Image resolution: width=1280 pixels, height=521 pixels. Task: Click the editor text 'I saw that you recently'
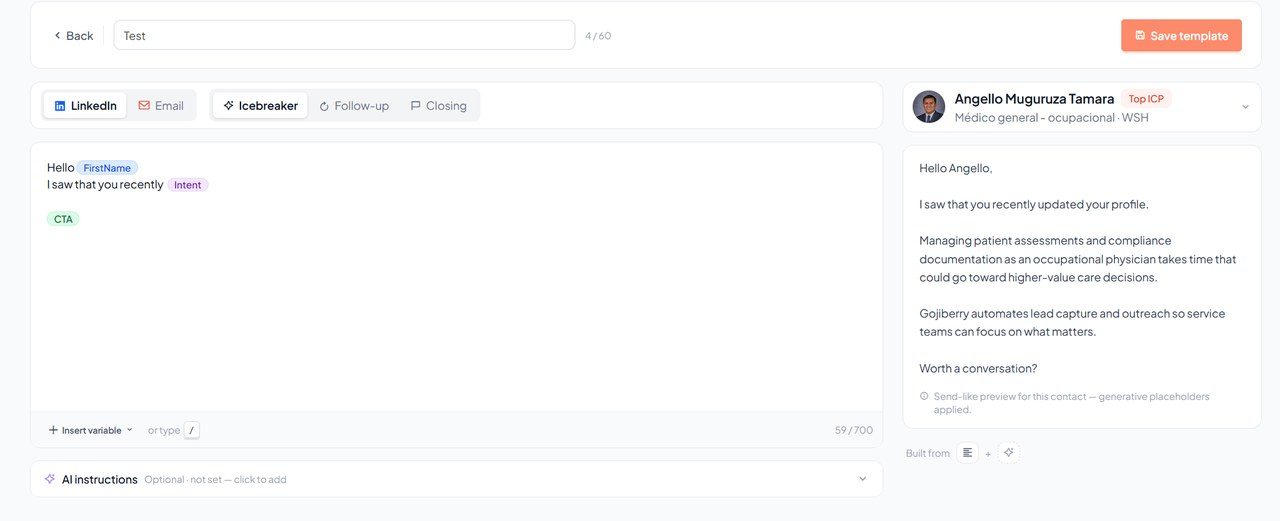click(x=105, y=185)
